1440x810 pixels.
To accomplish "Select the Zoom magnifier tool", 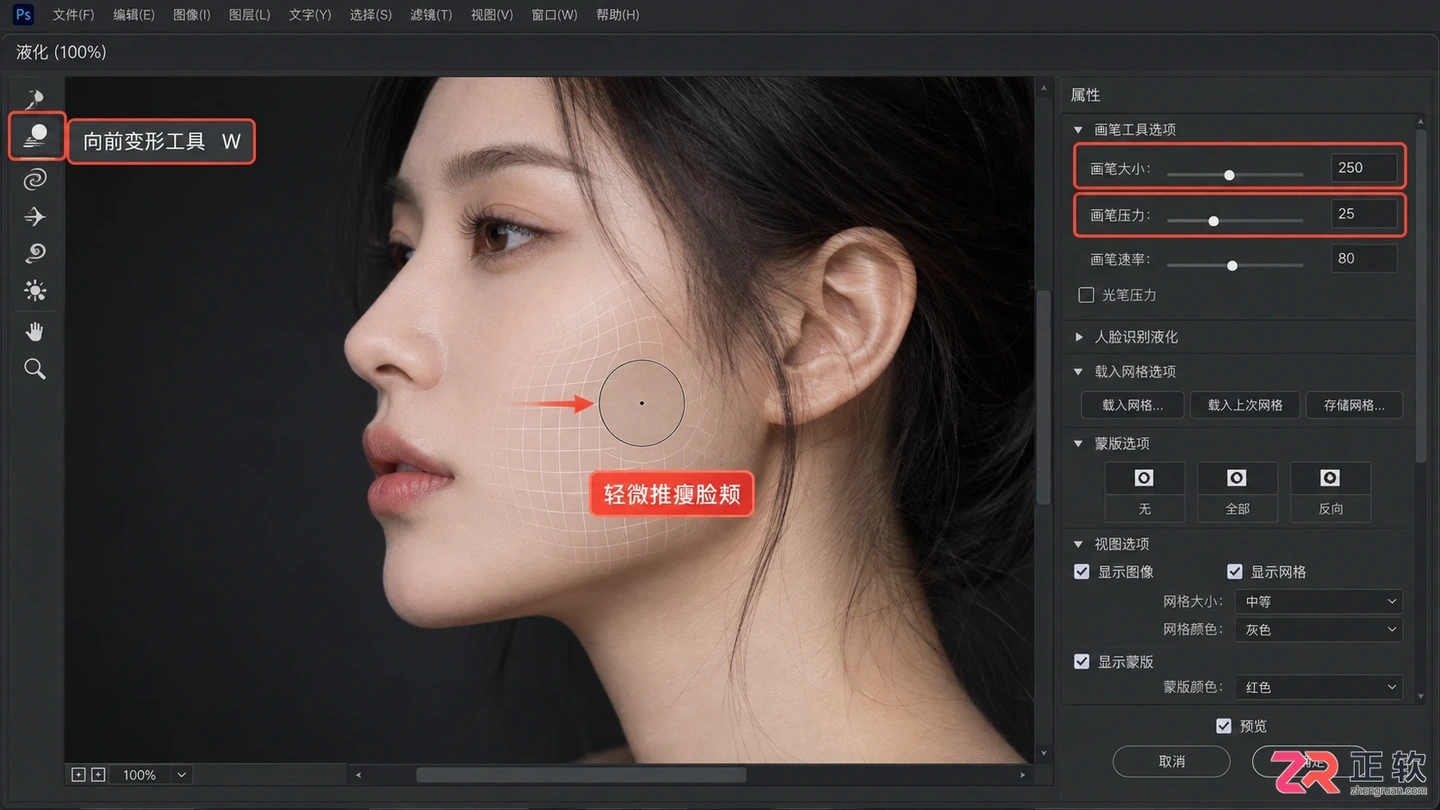I will coord(35,369).
